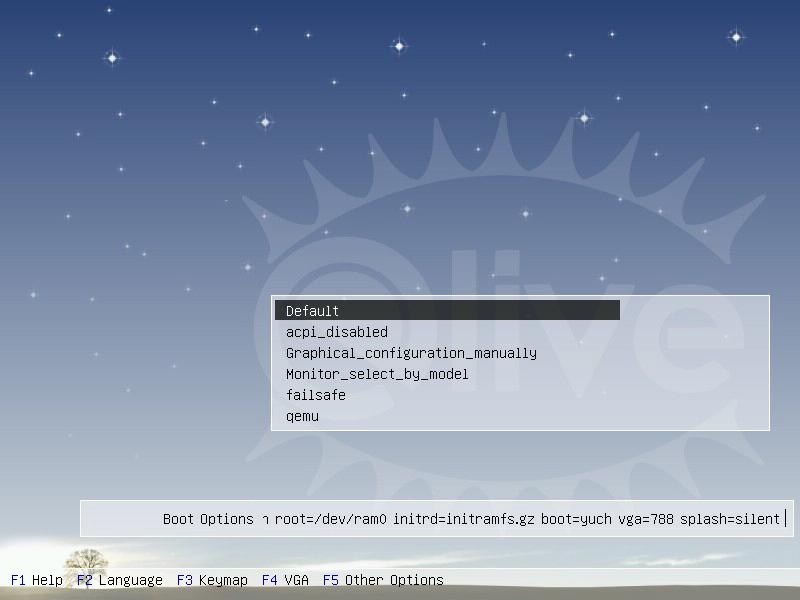Click the initrd=initramfs.gz parameter text
The height and width of the screenshot is (600, 800).
point(464,519)
